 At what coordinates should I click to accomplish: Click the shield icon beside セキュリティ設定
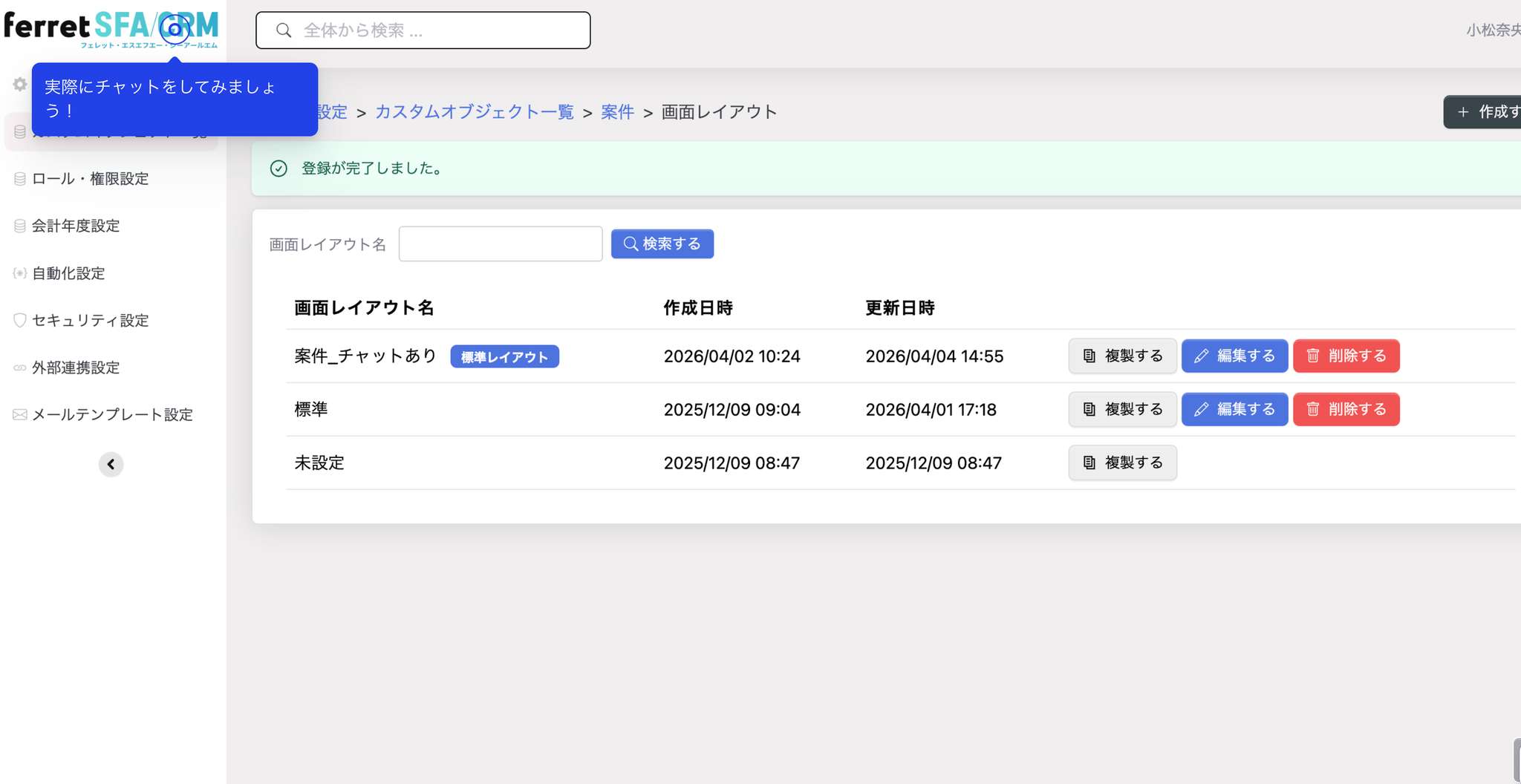pos(20,320)
